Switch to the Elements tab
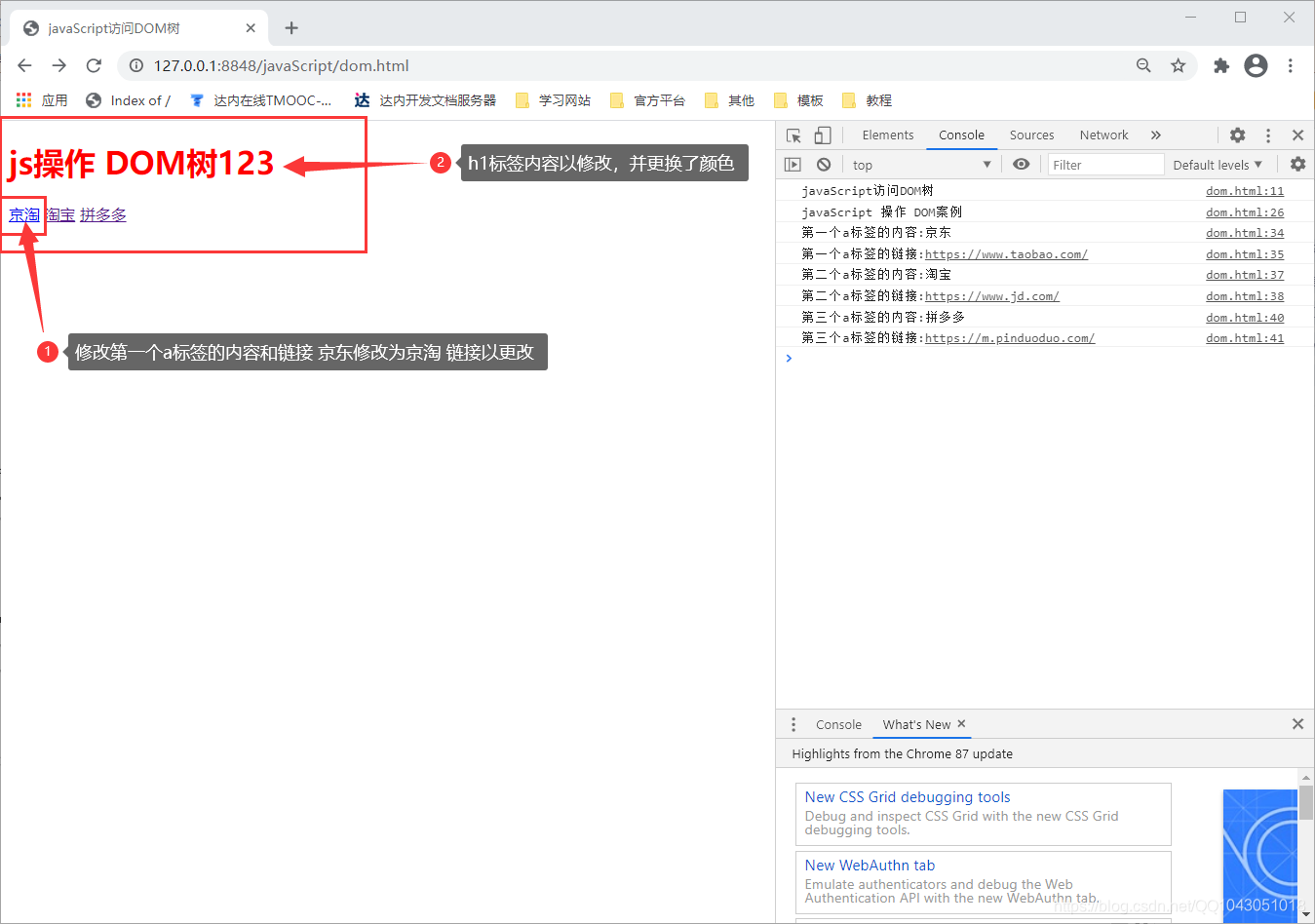This screenshot has width=1315, height=924. 888,135
